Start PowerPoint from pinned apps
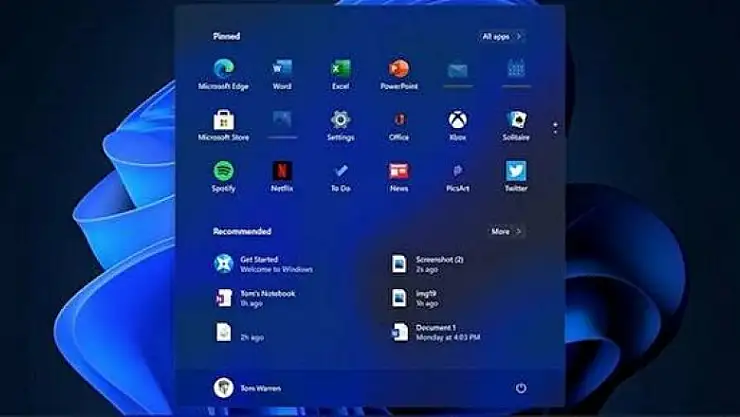740x417 pixels. pos(399,74)
